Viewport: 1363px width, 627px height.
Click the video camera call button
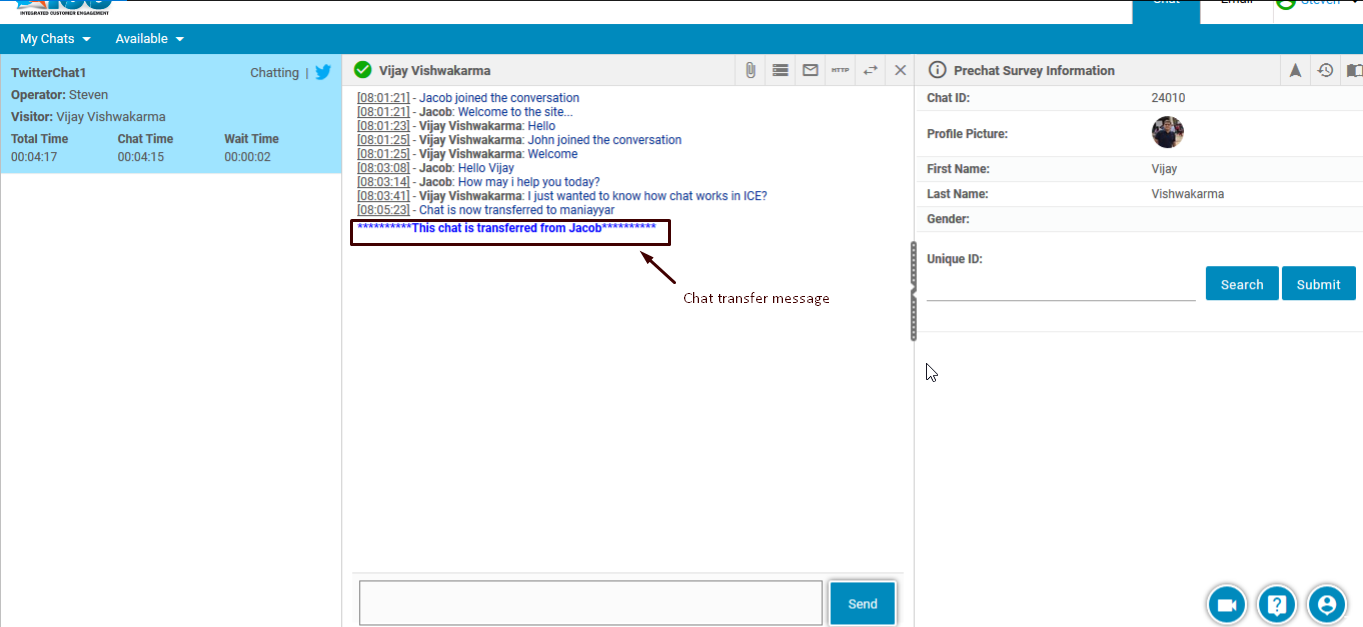[x=1227, y=604]
